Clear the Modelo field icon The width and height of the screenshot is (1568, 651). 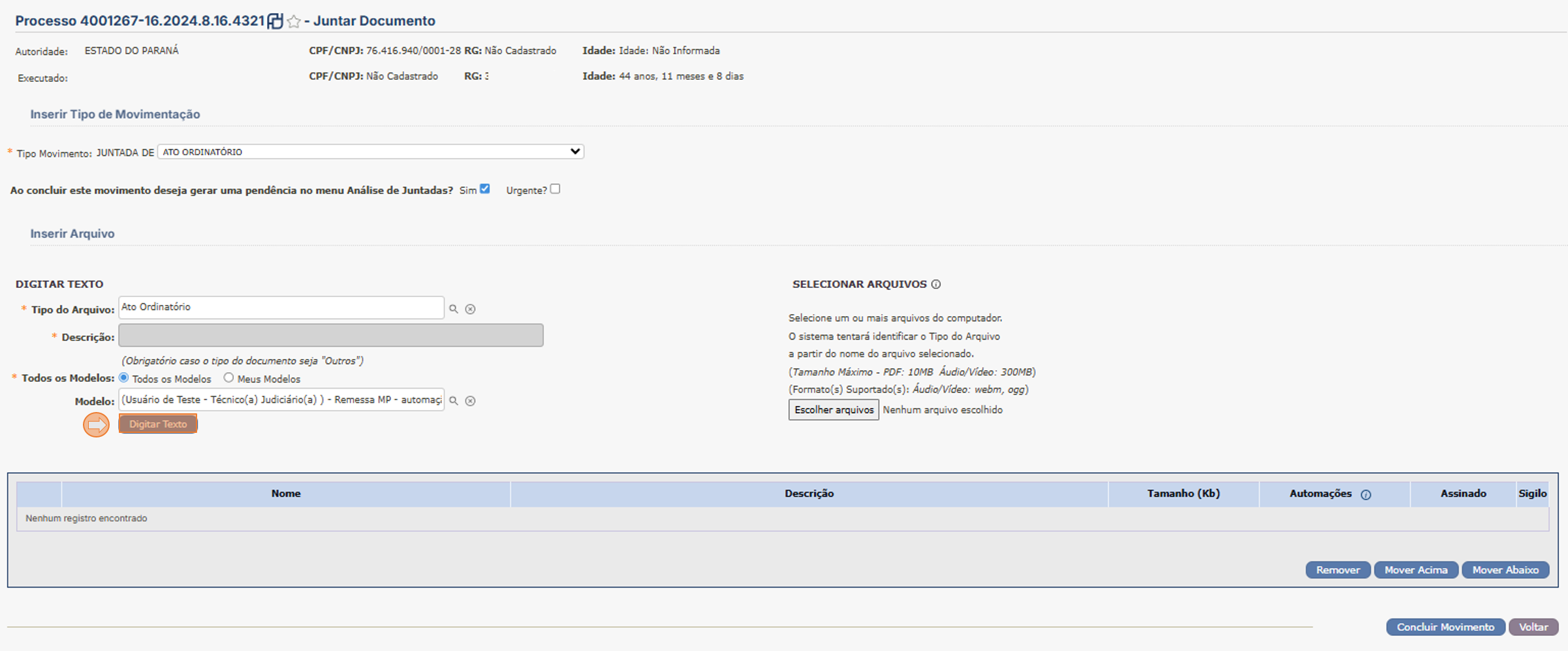470,401
